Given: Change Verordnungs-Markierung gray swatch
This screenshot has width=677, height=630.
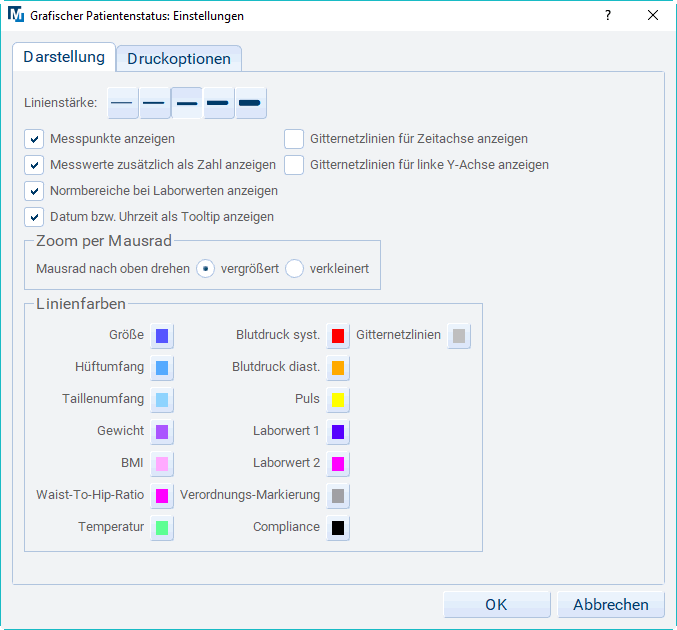Looking at the screenshot, I should coord(338,495).
